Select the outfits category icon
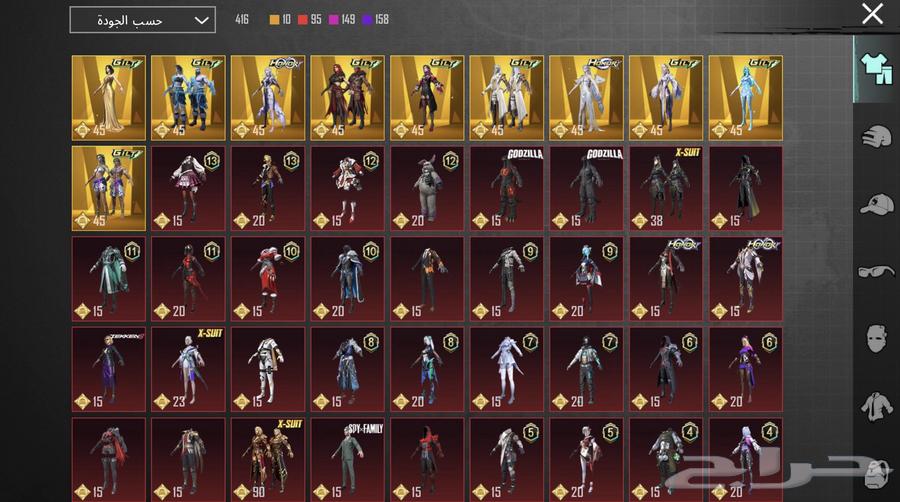The width and height of the screenshot is (900, 502). point(876,69)
